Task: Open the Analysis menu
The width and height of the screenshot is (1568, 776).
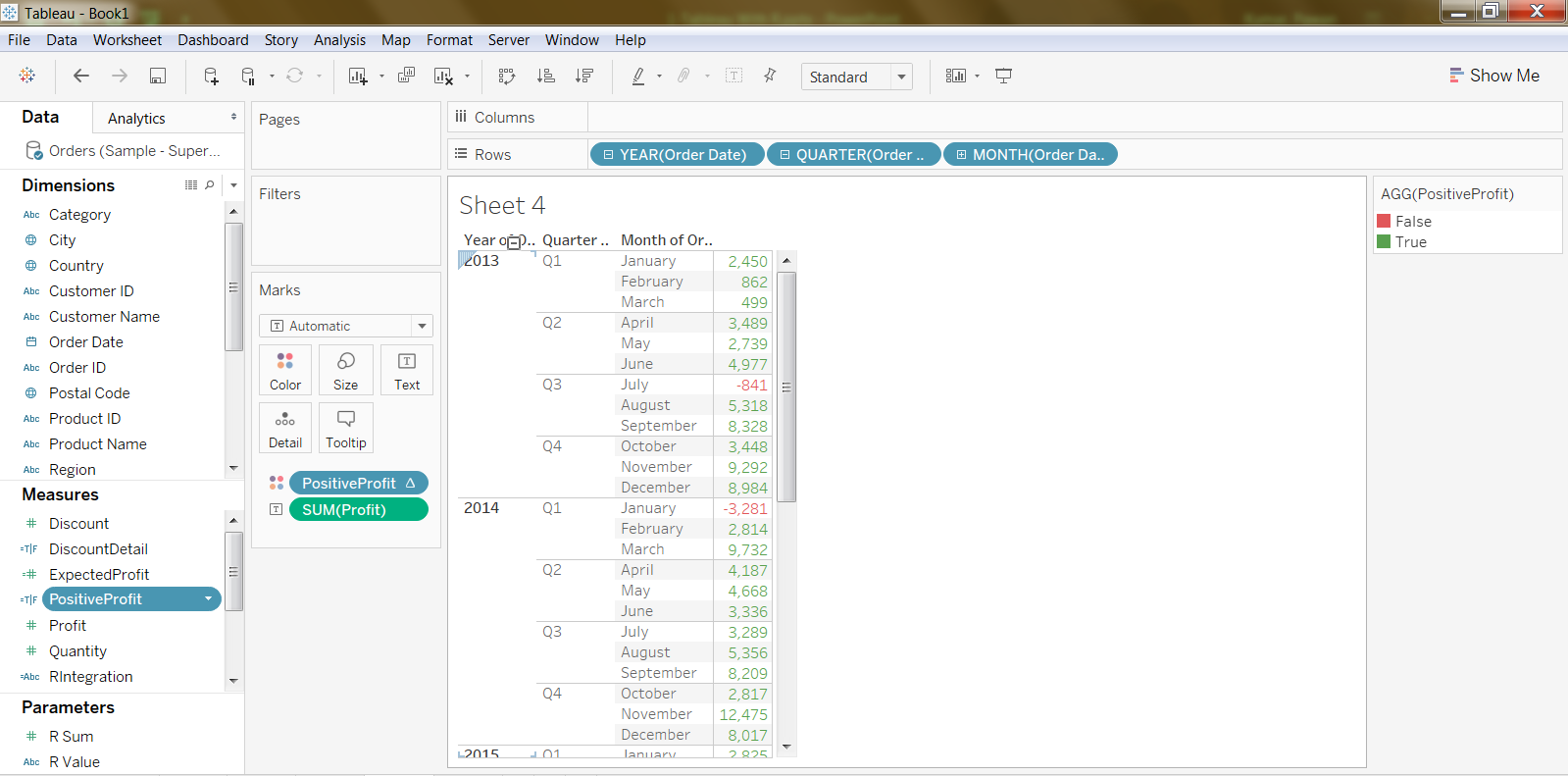Action: [x=339, y=40]
